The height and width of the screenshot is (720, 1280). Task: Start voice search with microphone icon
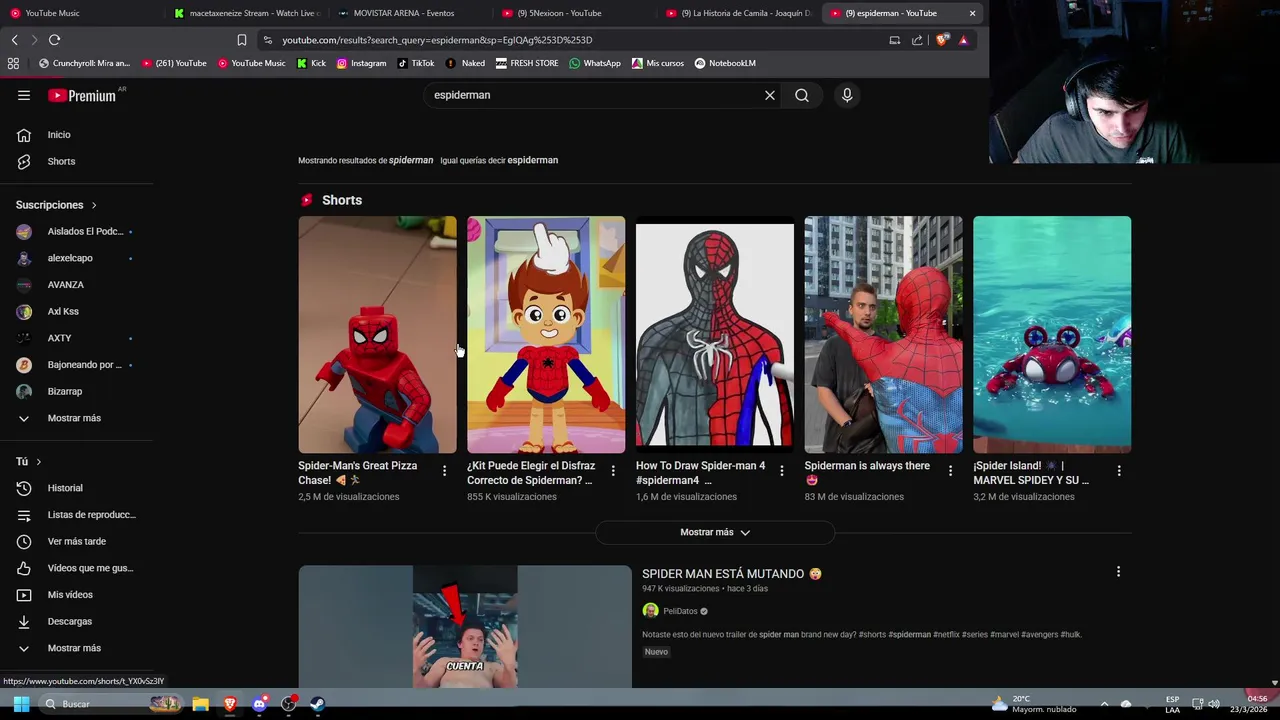pos(847,95)
